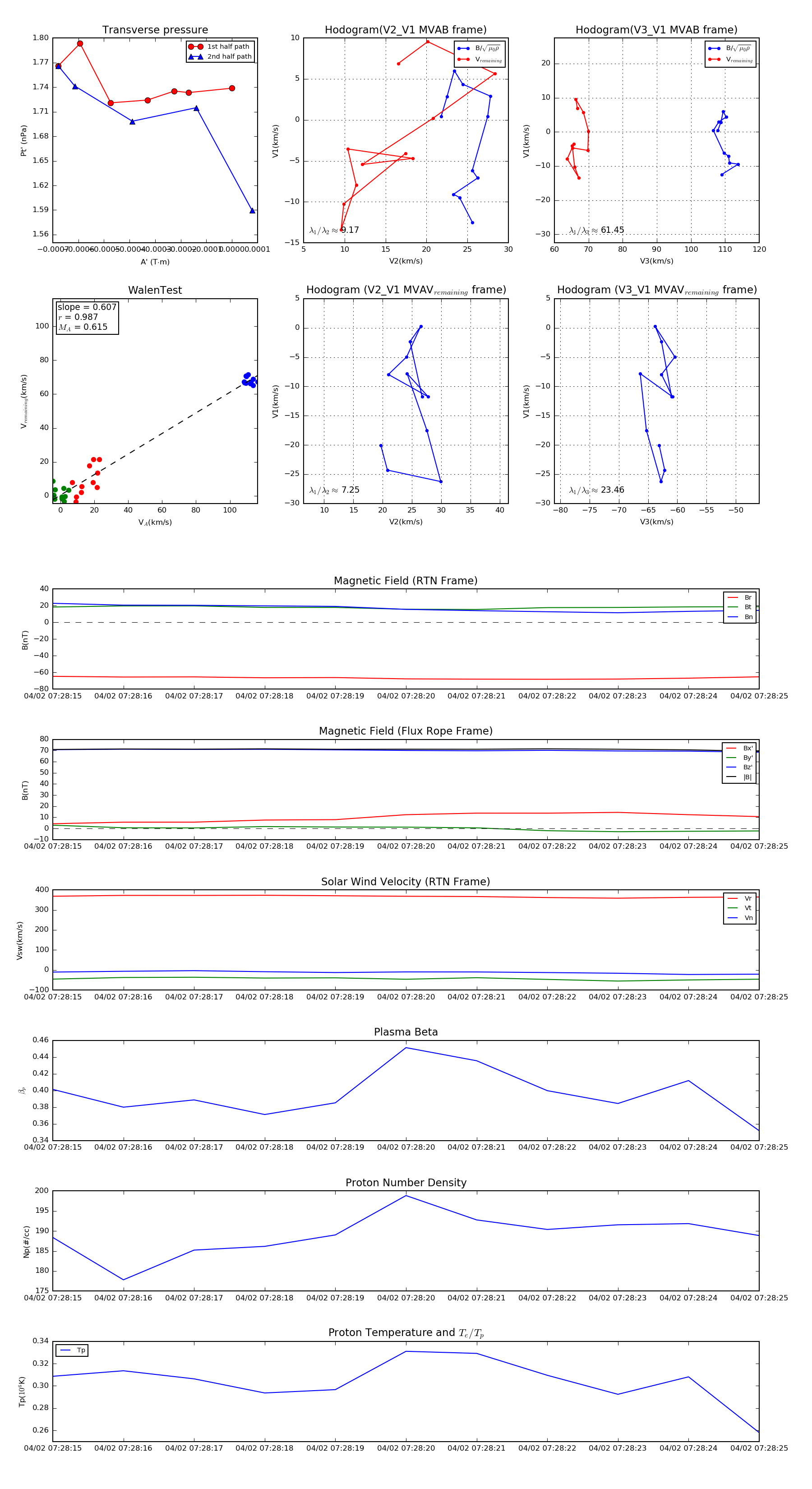Screen dimensions: 812x1489
Task: Select the 'Bn' legend entry
Action: (x=740, y=617)
